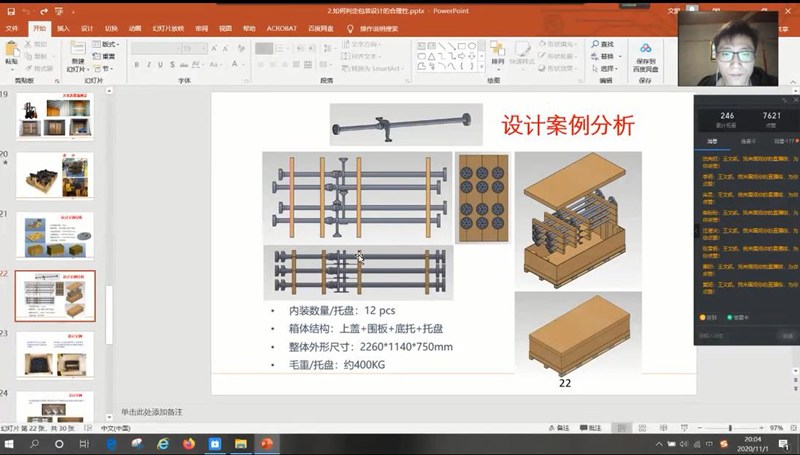Open the Windows Start menu
Image resolution: width=800 pixels, height=455 pixels.
click(10, 443)
